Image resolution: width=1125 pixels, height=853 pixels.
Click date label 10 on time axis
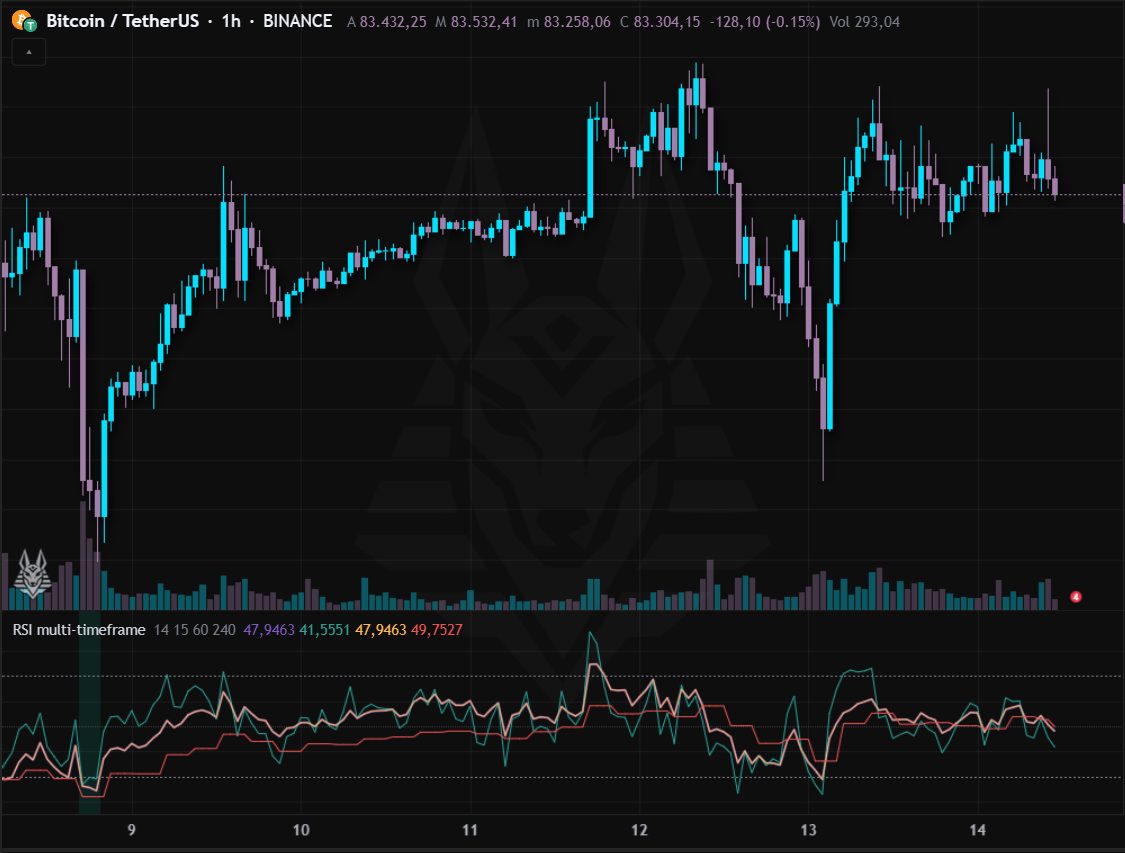(301, 830)
